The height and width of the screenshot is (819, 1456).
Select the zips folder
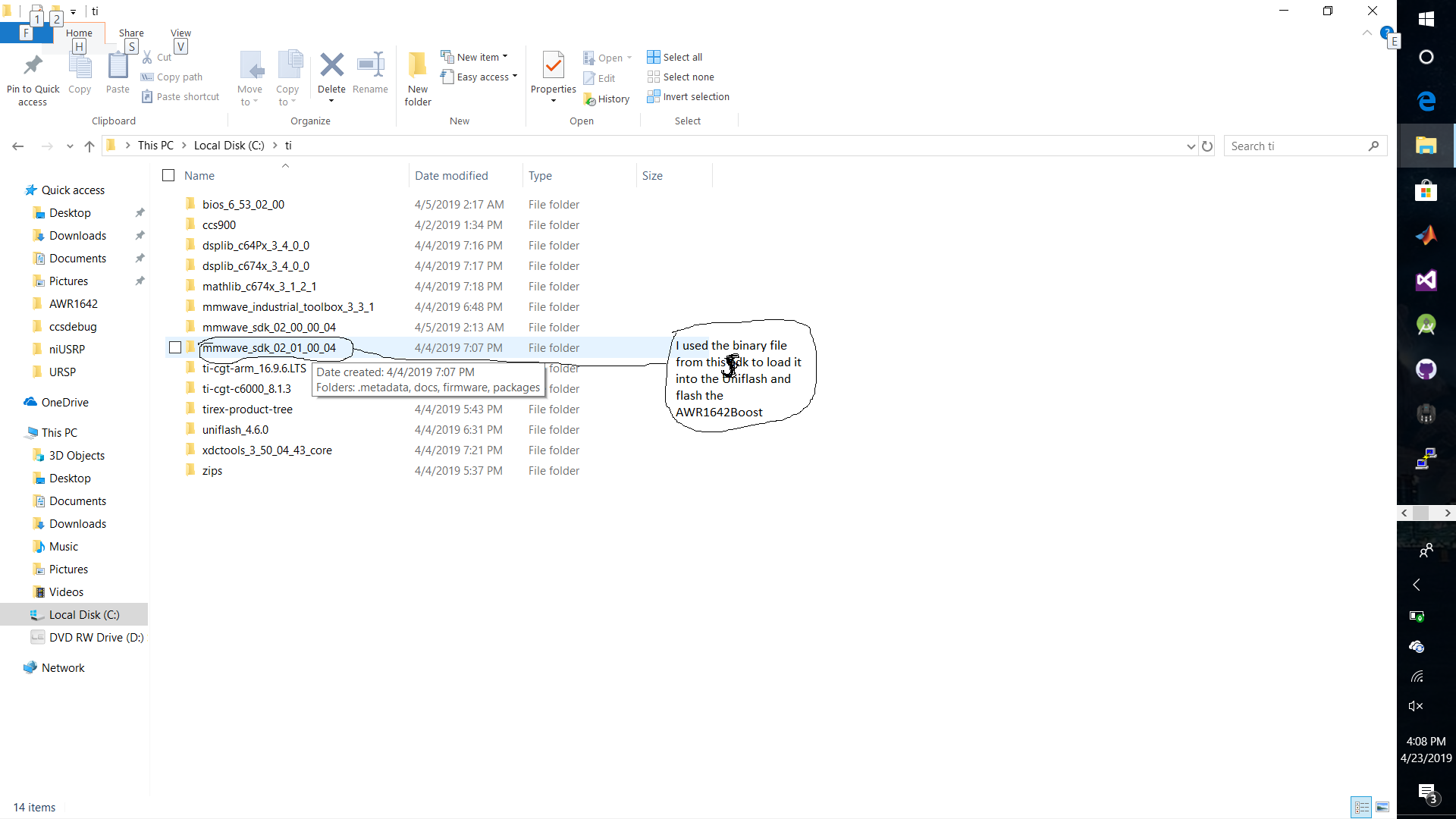212,470
